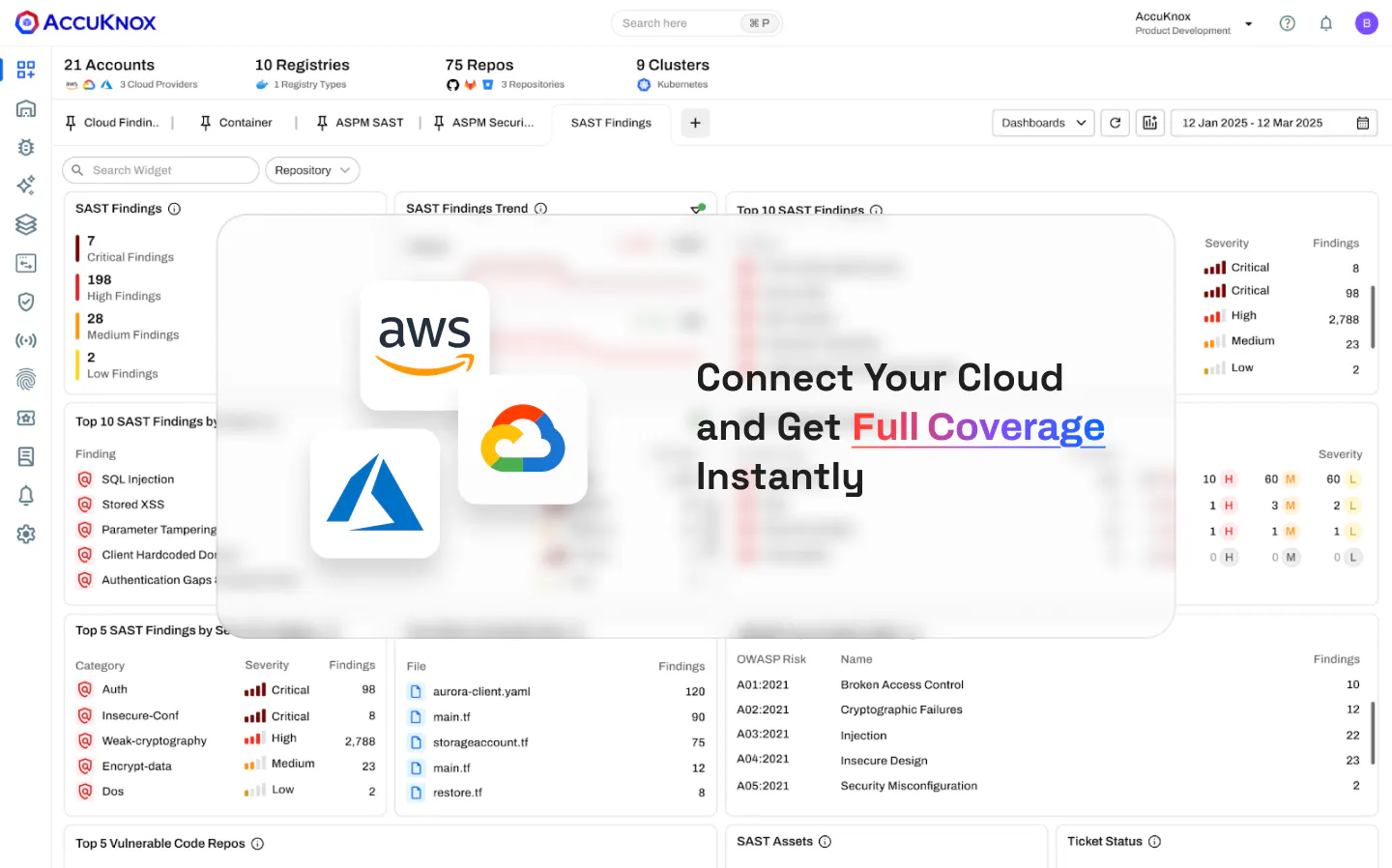Focus the Search here field
Screen dimensions: 1392x868
[x=696, y=23]
